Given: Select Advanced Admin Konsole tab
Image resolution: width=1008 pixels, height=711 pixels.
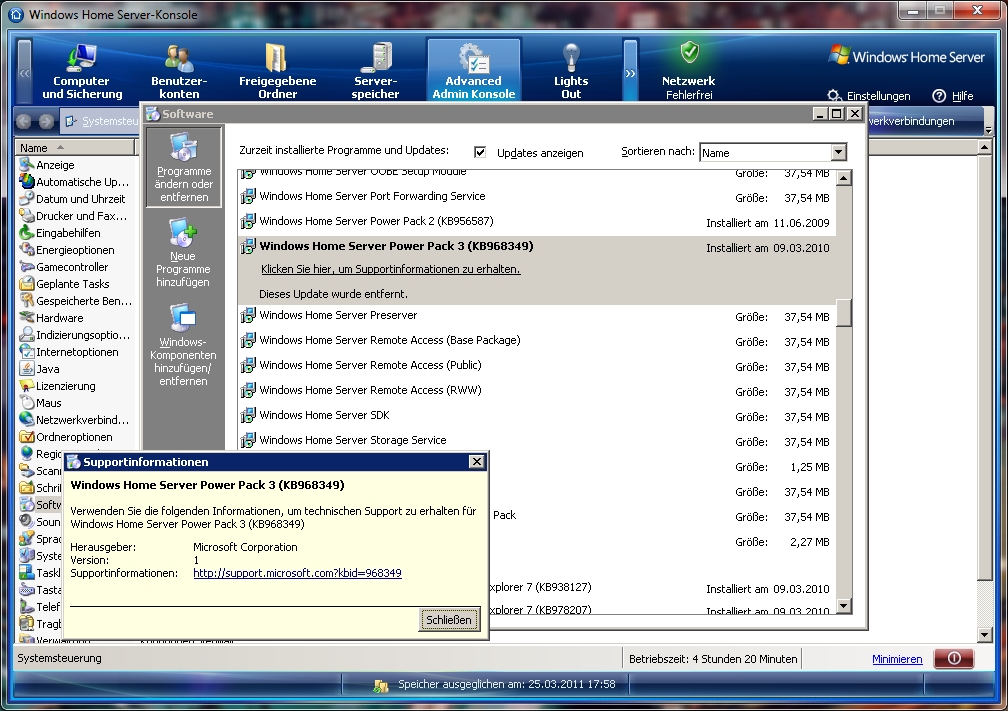Looking at the screenshot, I should (x=474, y=71).
